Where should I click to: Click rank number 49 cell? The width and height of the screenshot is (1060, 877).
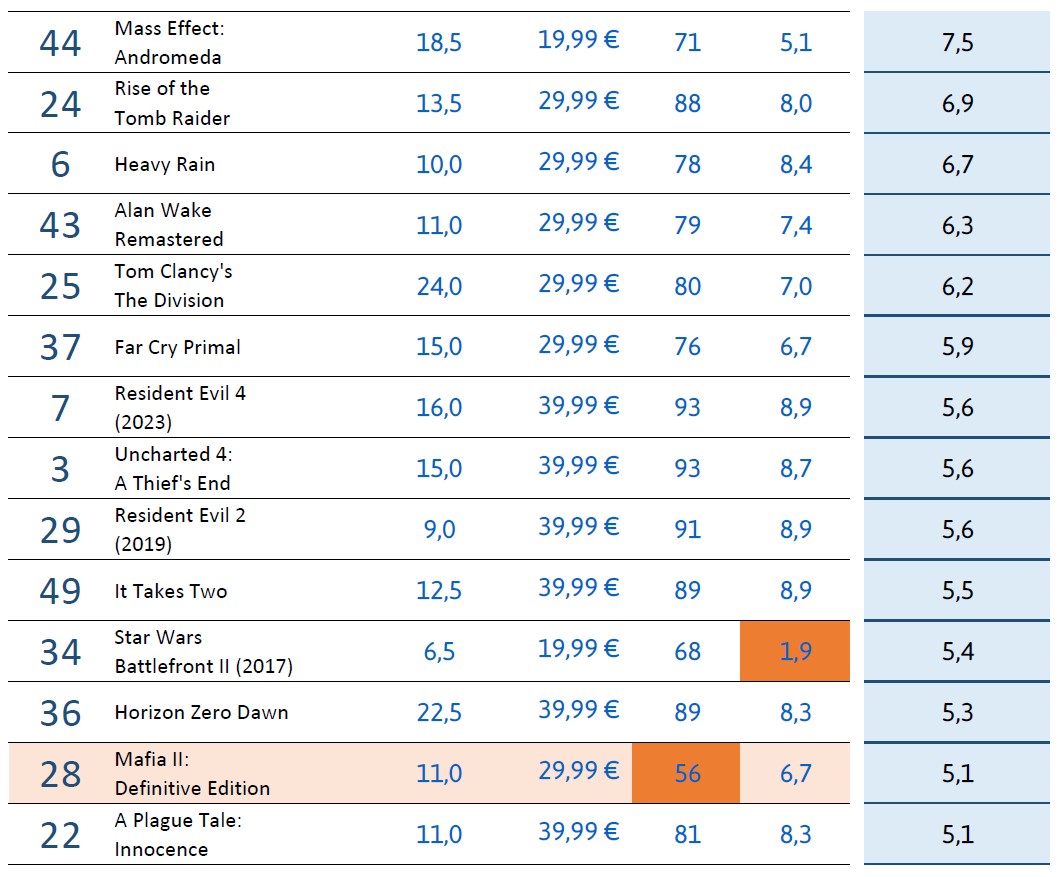[60, 591]
